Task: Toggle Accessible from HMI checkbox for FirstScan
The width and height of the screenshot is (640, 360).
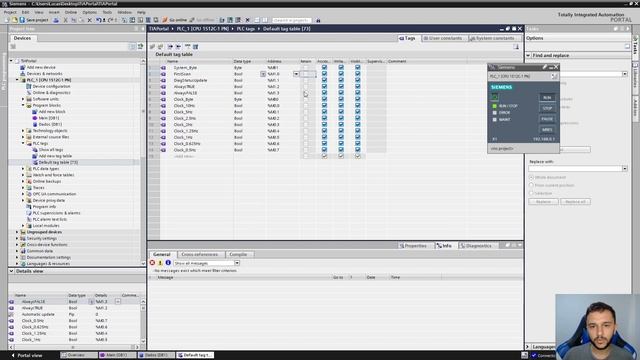Action: [324, 74]
